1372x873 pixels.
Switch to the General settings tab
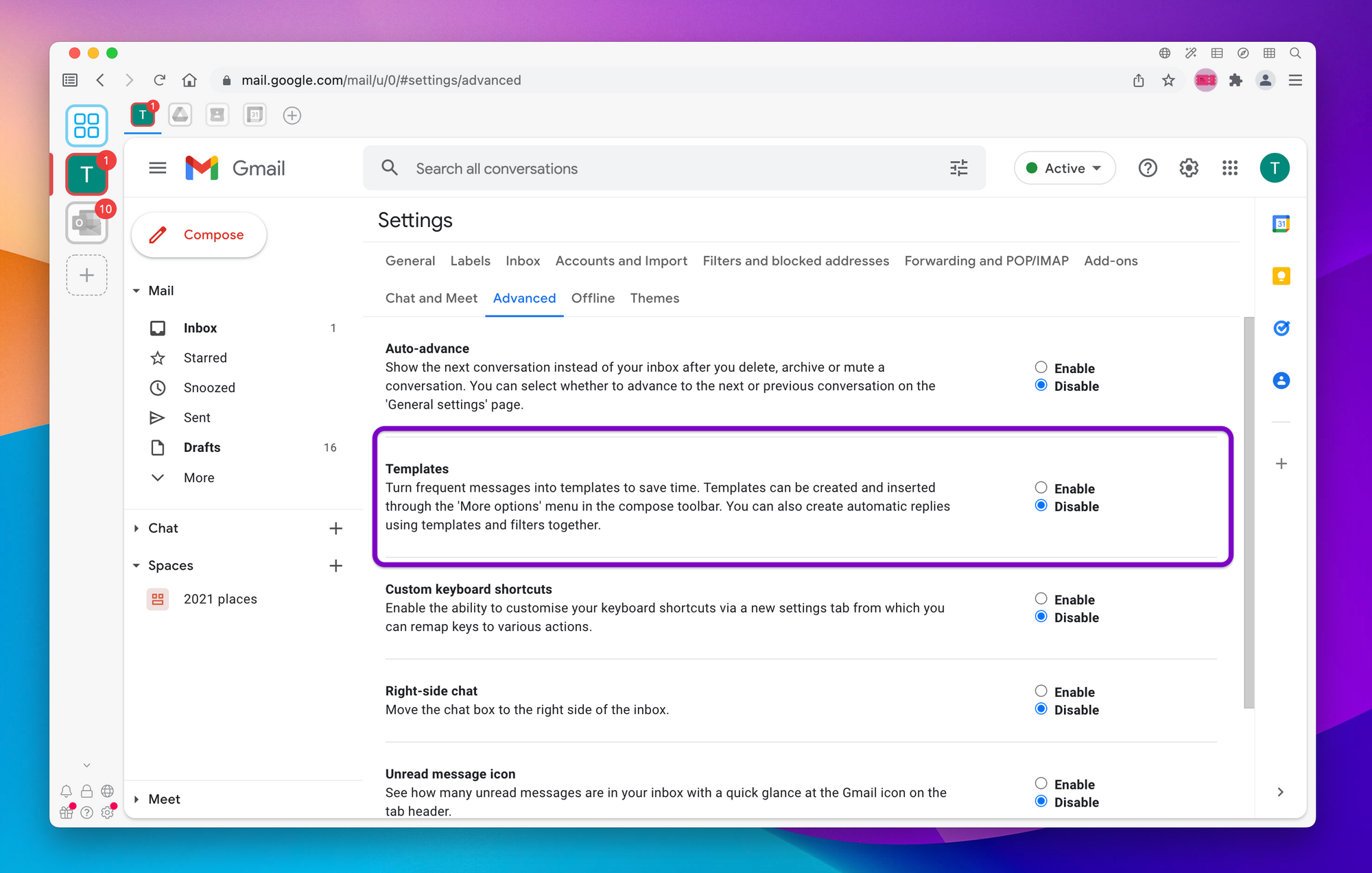tap(410, 260)
